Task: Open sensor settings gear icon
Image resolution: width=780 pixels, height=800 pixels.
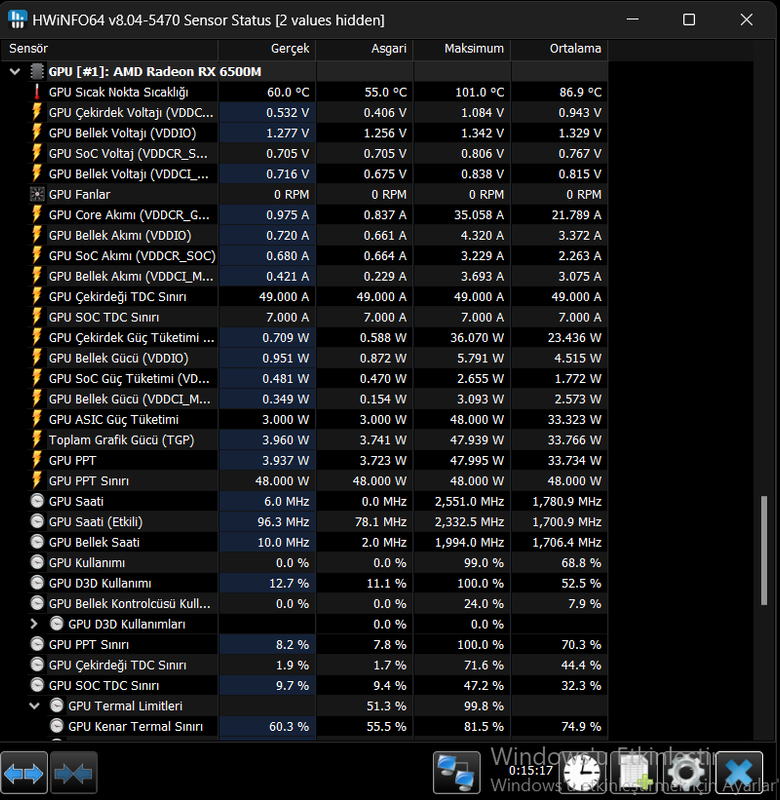Action: [686, 773]
